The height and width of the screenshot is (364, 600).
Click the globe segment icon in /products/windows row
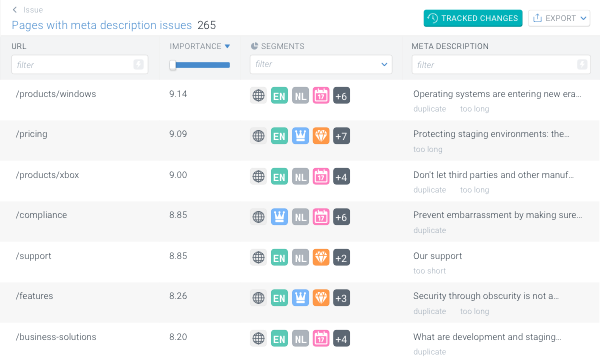click(258, 95)
